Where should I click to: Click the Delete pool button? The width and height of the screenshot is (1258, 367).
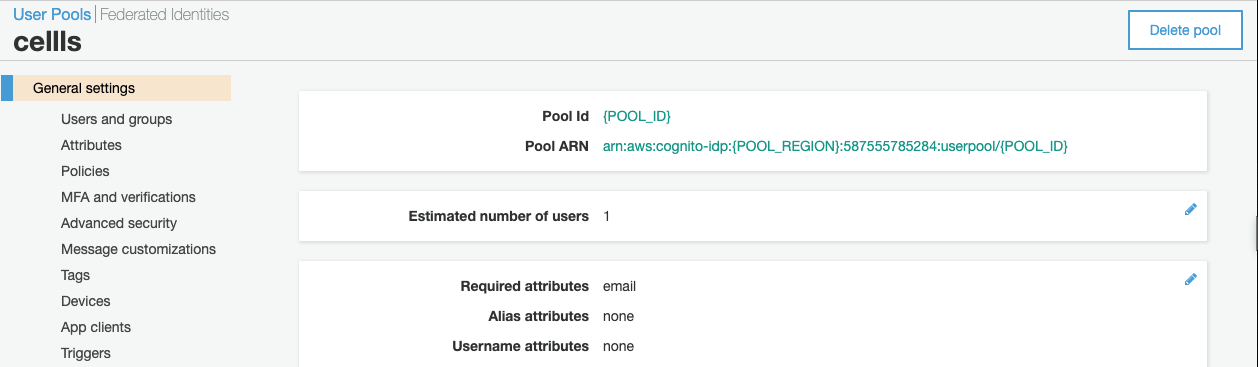tap(1185, 30)
